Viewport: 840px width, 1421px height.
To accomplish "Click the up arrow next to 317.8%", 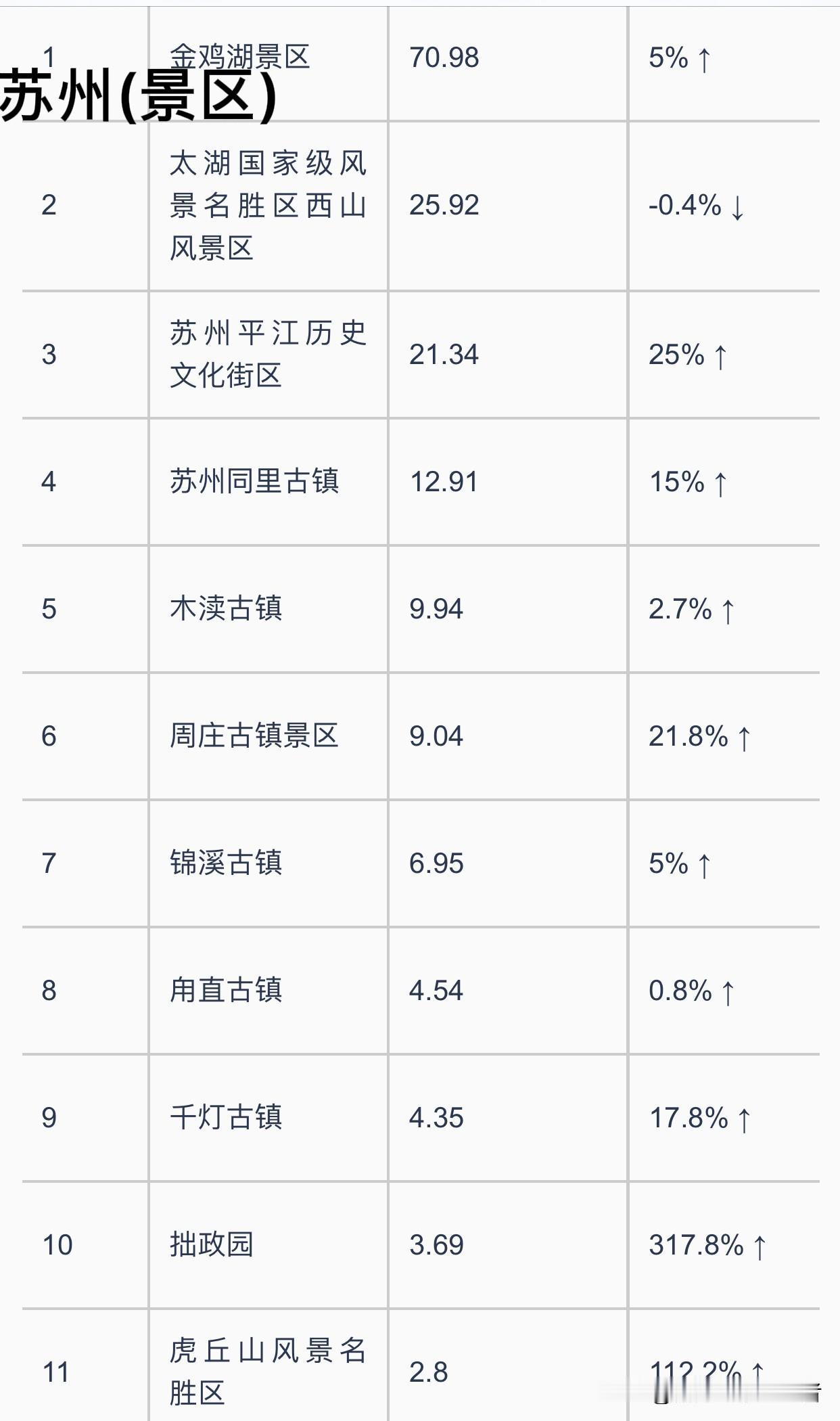I will point(760,1246).
